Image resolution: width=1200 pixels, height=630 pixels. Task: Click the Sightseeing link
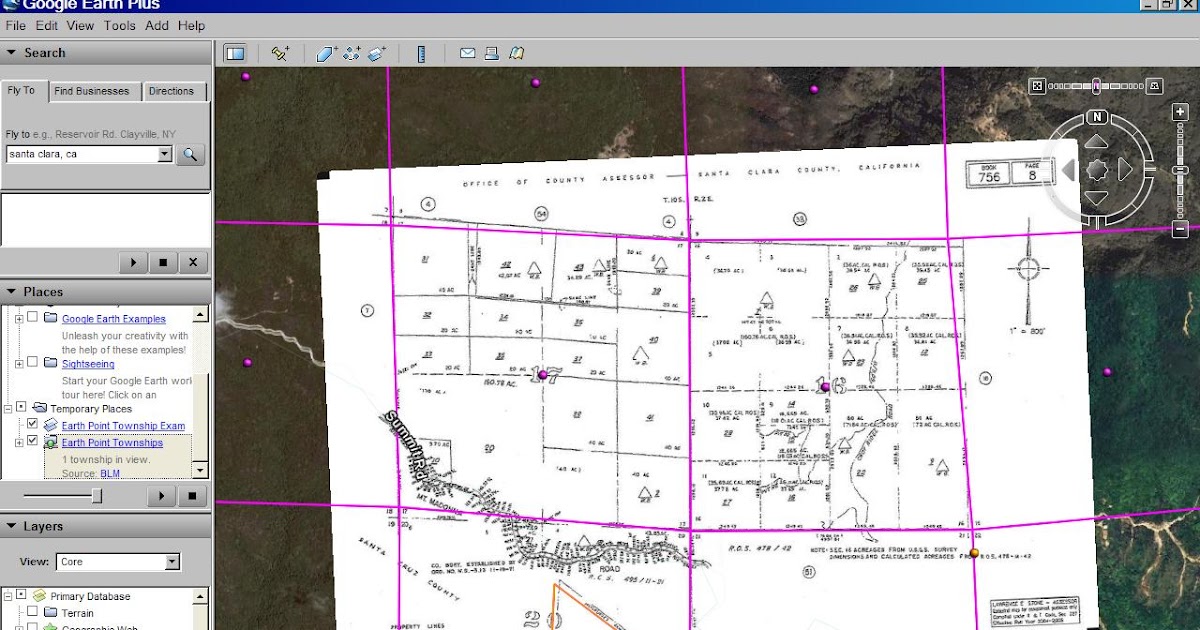click(88, 364)
